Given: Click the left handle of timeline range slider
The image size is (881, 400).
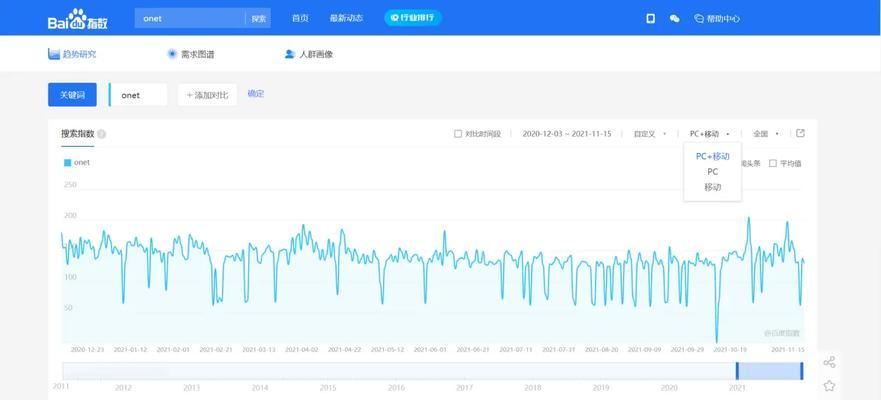Looking at the screenshot, I should [737, 371].
